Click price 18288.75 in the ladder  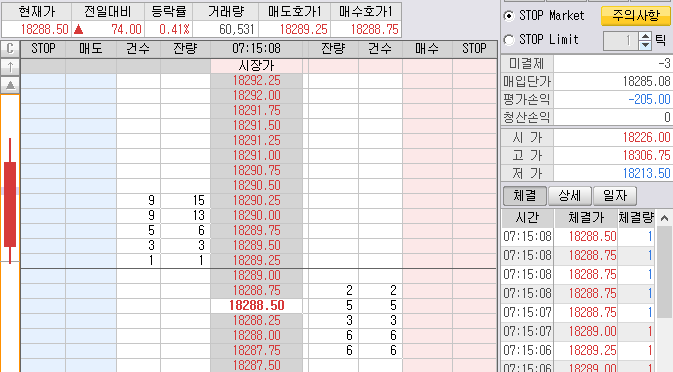(257, 291)
